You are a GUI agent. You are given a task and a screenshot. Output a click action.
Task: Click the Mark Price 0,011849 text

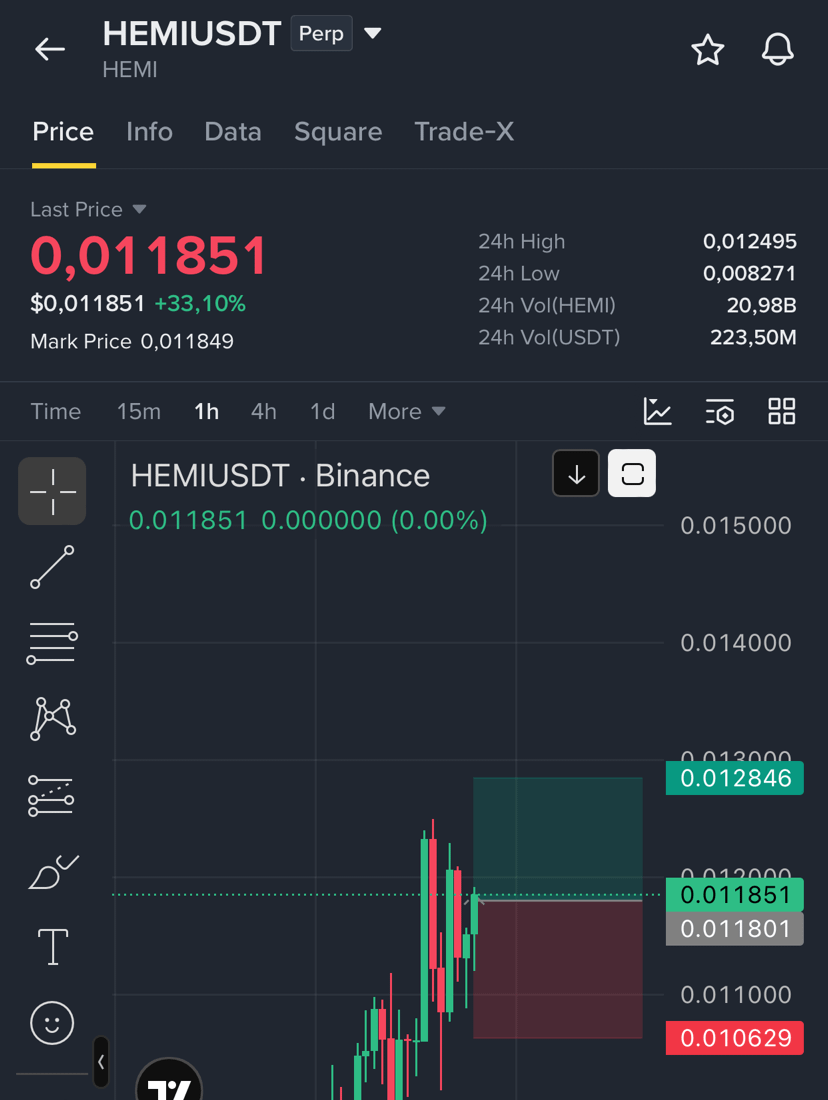tap(132, 342)
